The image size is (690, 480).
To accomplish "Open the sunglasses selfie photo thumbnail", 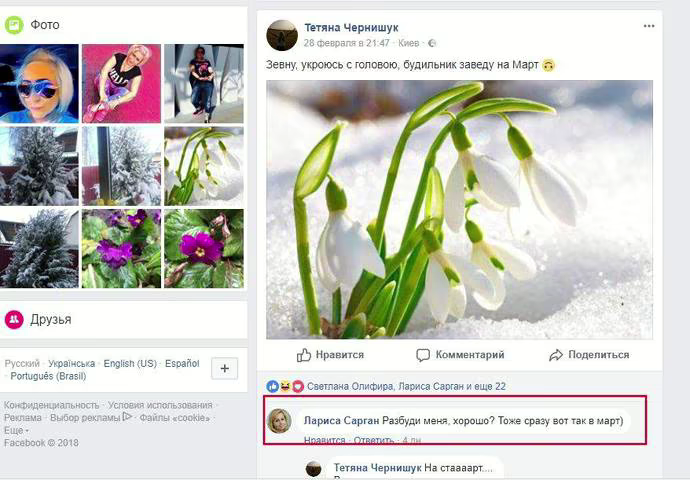I will [x=39, y=83].
